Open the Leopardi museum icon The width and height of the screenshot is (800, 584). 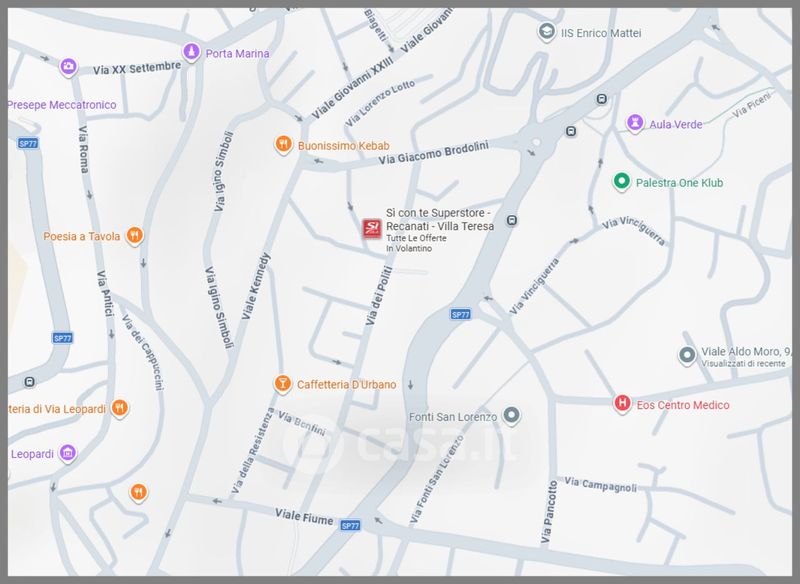tap(68, 454)
